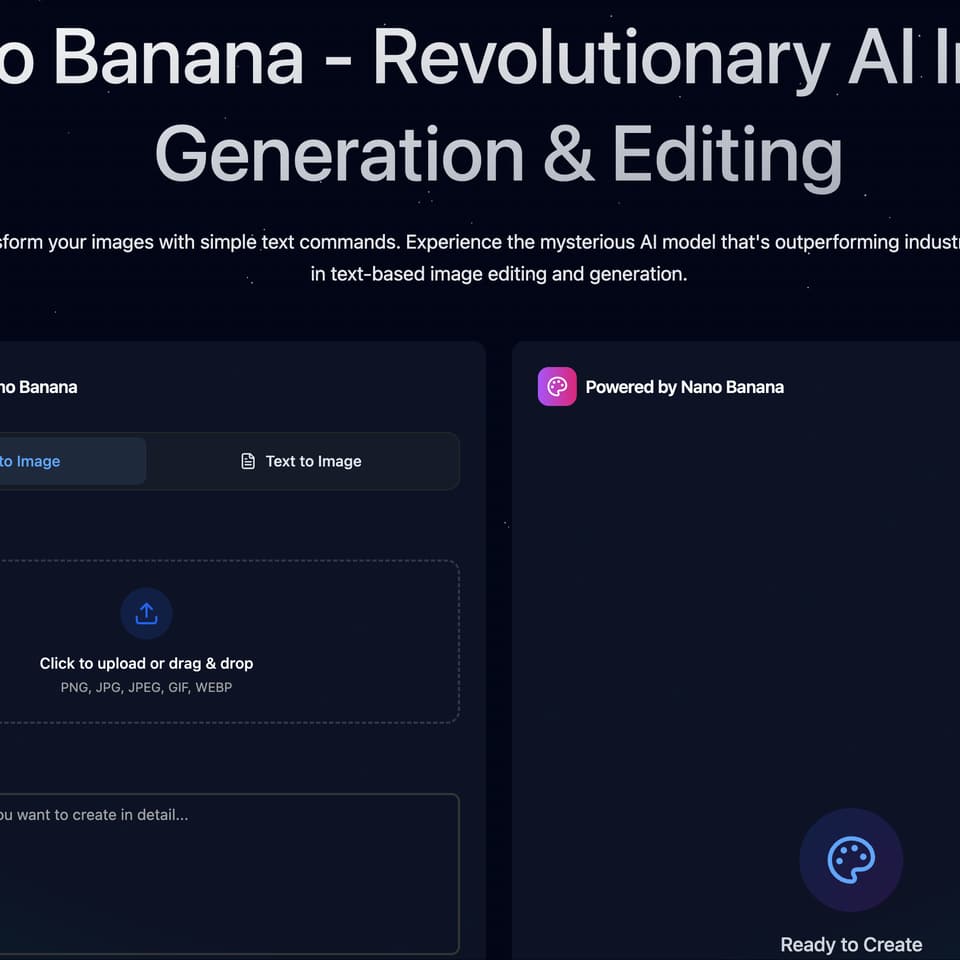
Task: Click 'PNG, JPG, JPEG, GIF, WEBP' formats text
Action: [x=146, y=687]
